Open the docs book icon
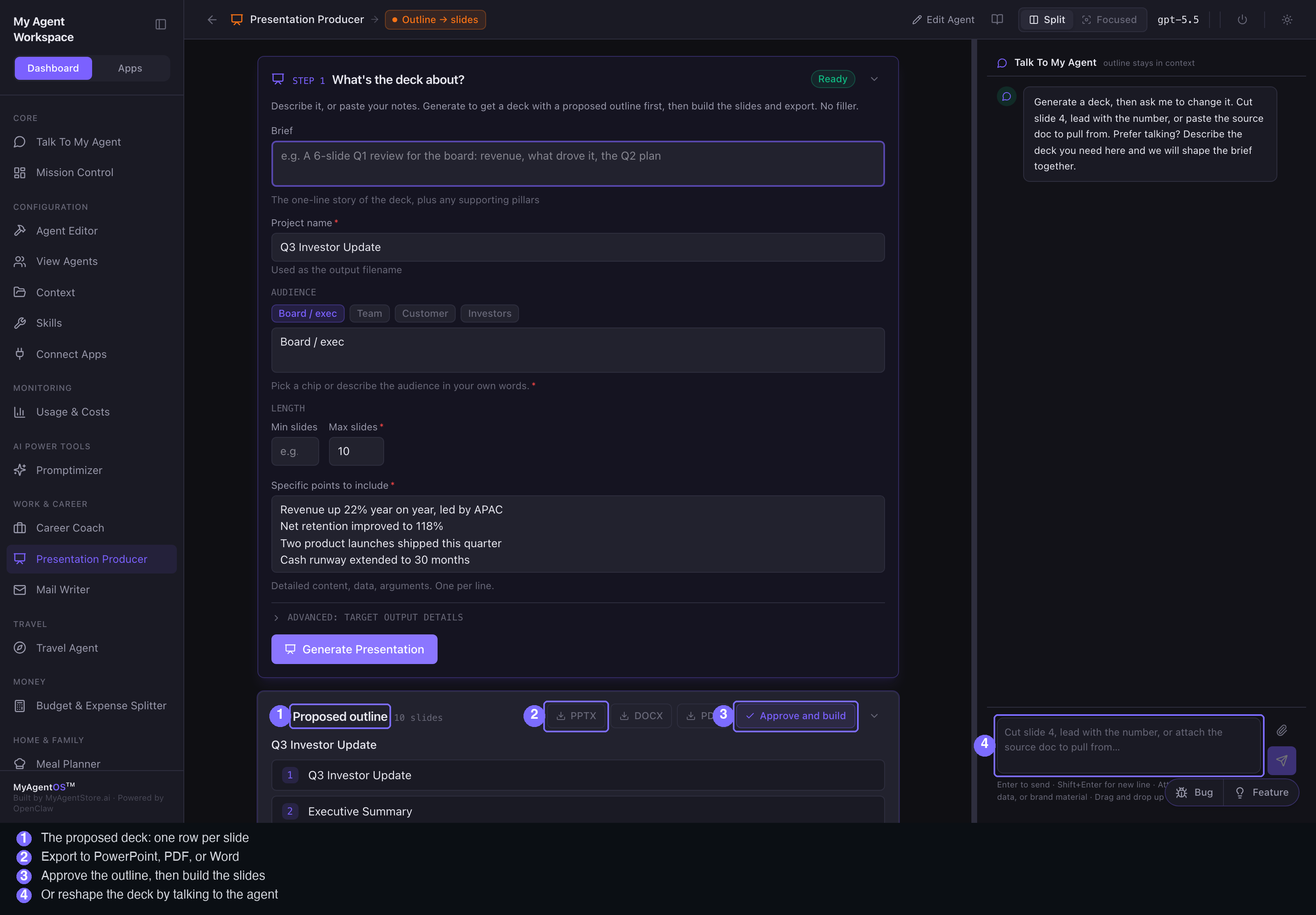Viewport: 1316px width, 915px height. (997, 19)
